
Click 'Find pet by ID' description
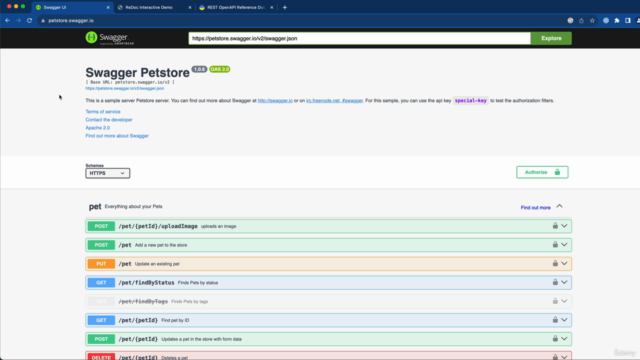point(175,320)
